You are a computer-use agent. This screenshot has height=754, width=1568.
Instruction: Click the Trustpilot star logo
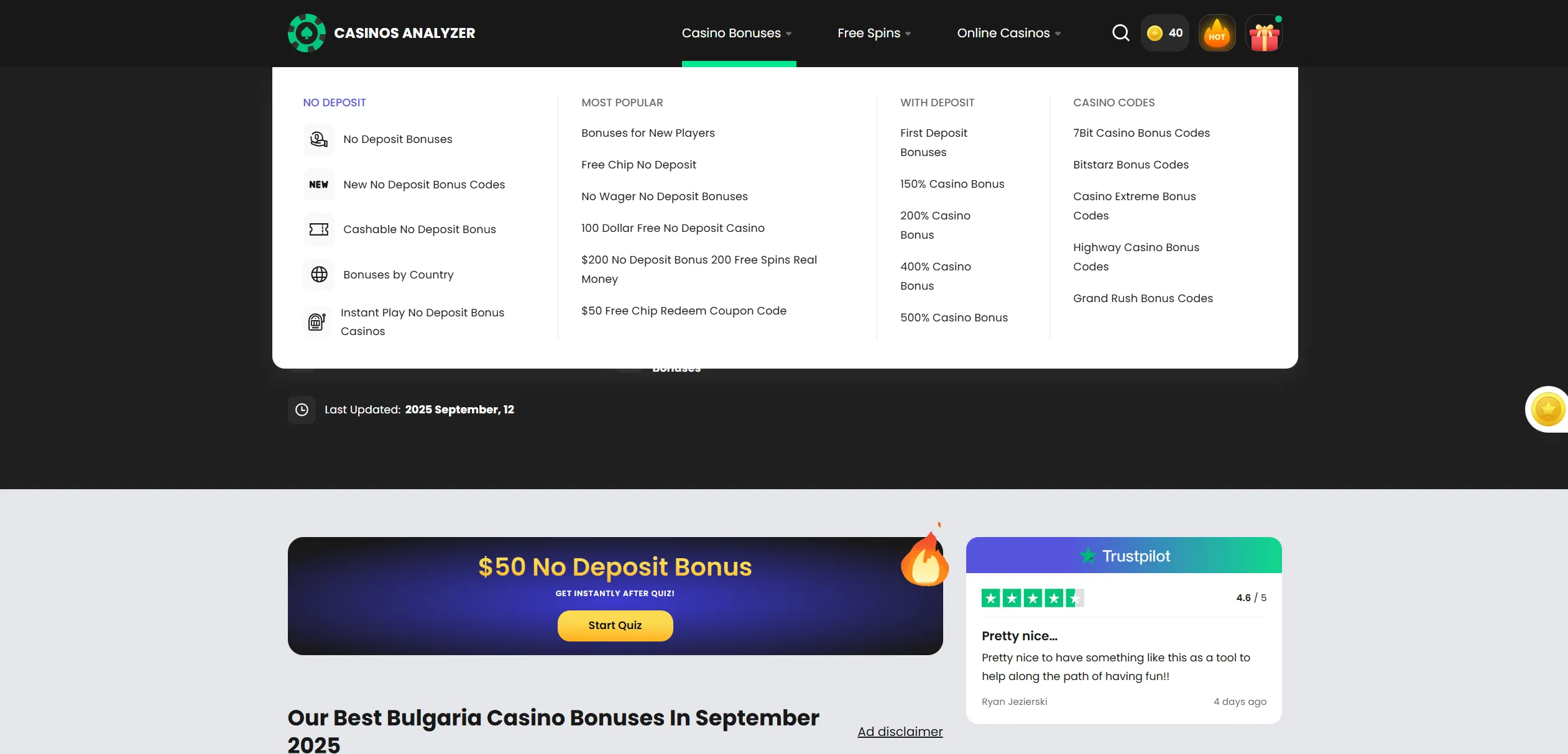click(x=1087, y=556)
